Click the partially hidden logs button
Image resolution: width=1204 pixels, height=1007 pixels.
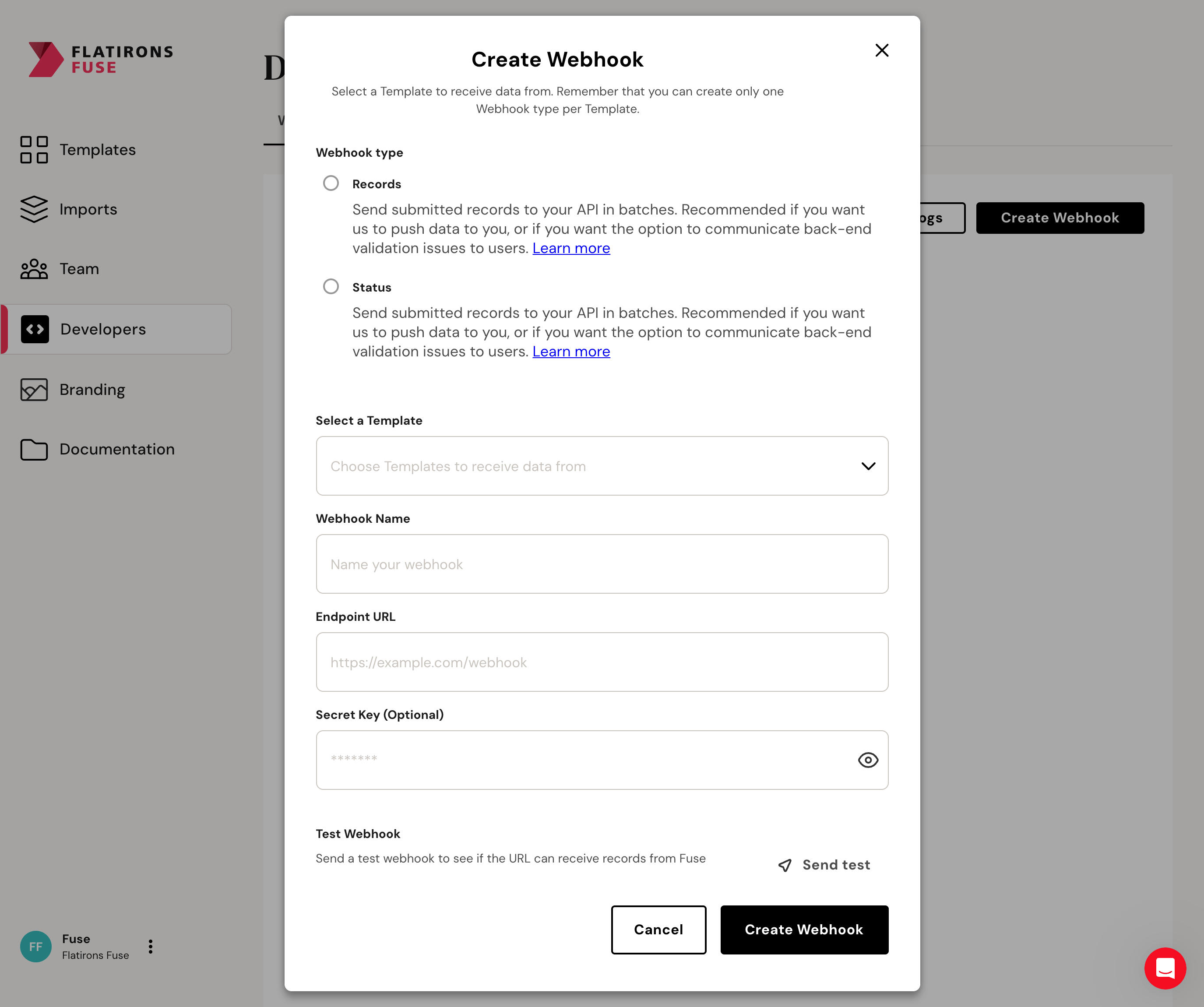point(943,218)
